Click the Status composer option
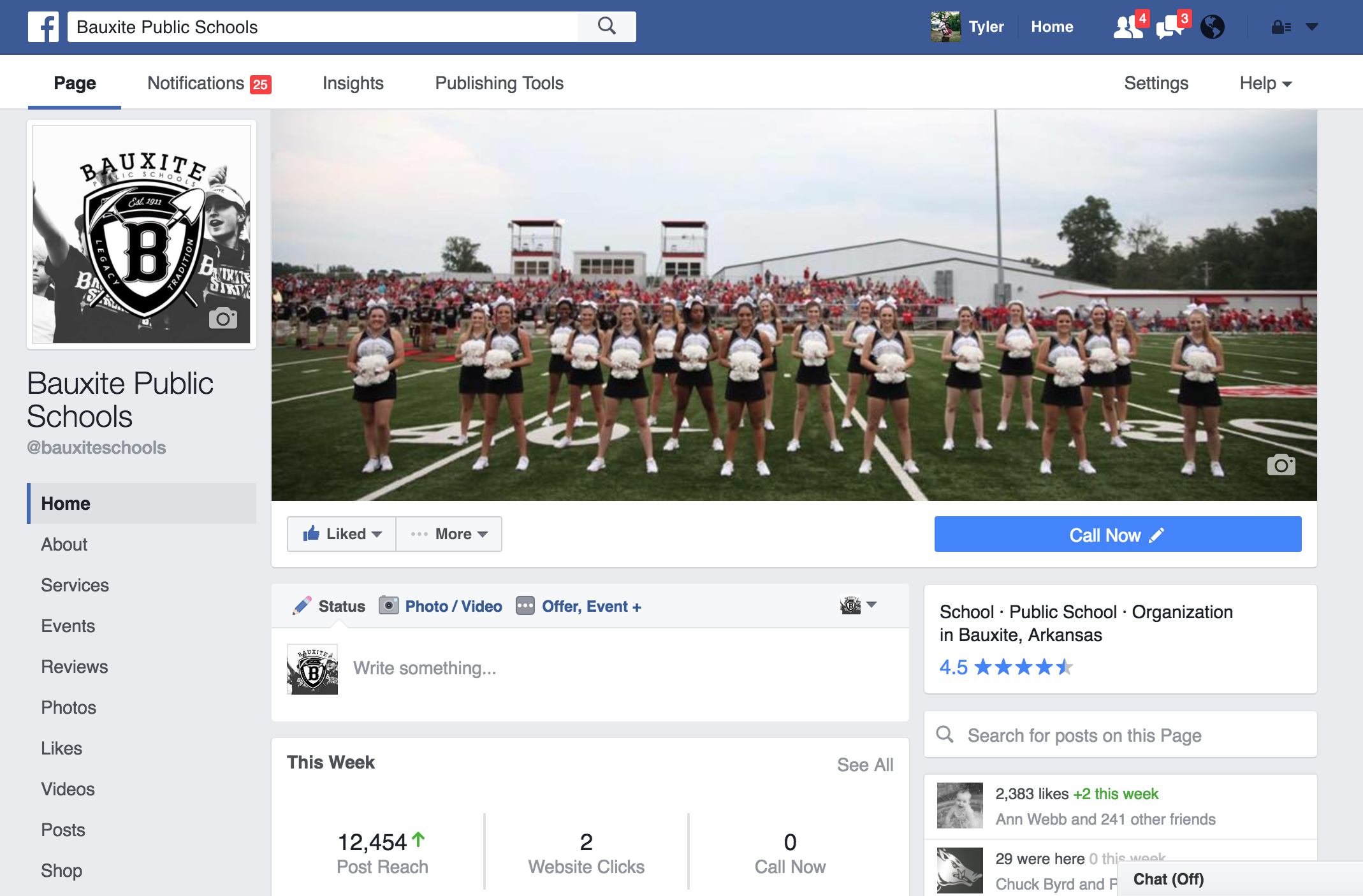Image resolution: width=1363 pixels, height=896 pixels. [342, 606]
